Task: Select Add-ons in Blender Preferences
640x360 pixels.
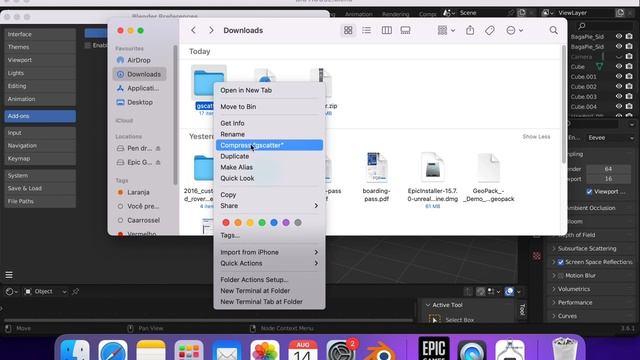Action: click(x=40, y=116)
